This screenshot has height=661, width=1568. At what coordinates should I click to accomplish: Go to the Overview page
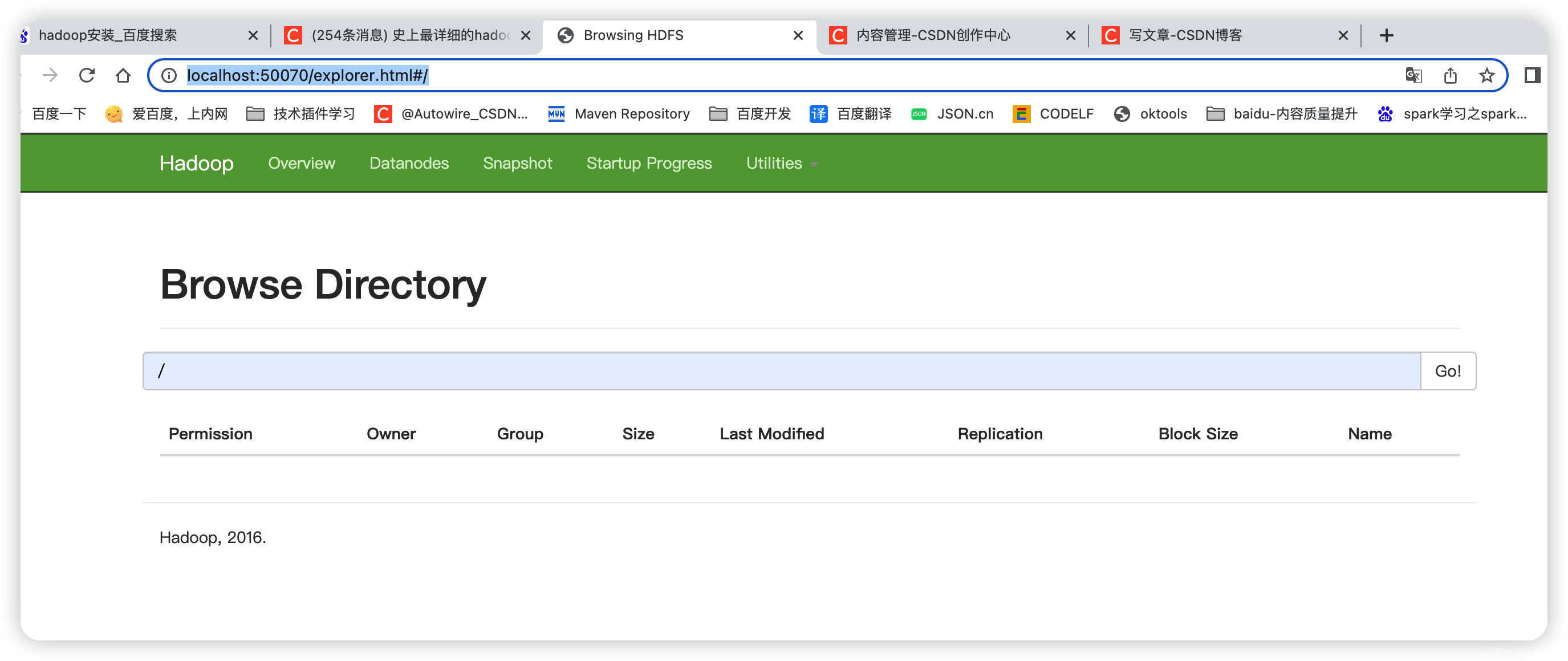[301, 163]
